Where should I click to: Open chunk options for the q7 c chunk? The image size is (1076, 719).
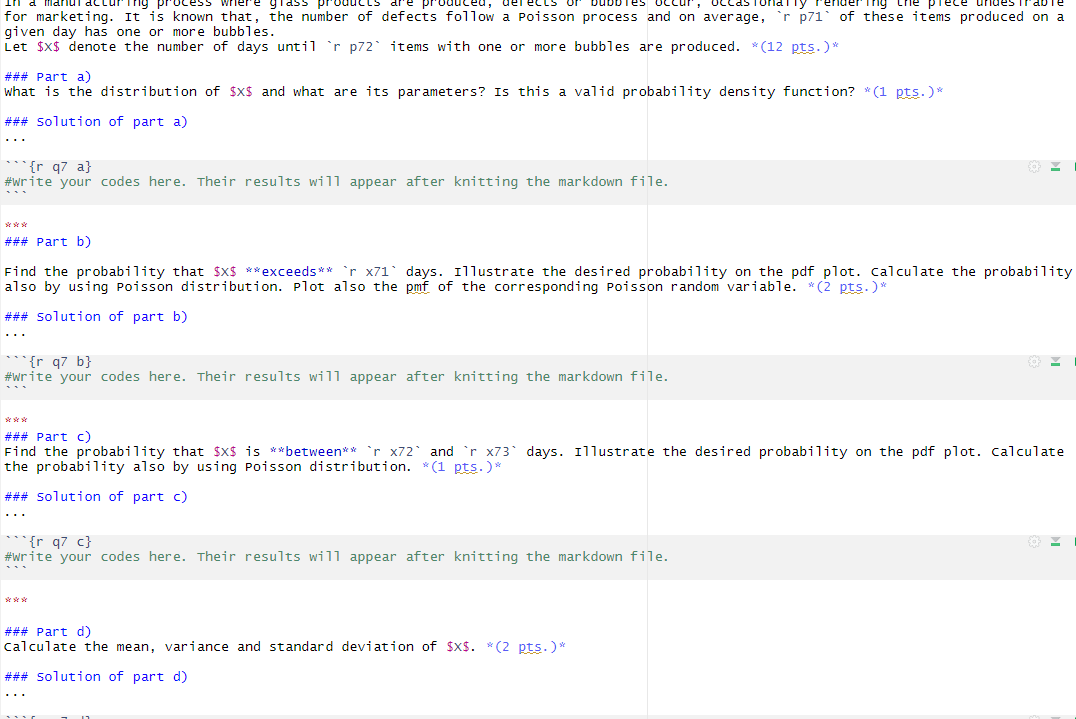(1034, 541)
